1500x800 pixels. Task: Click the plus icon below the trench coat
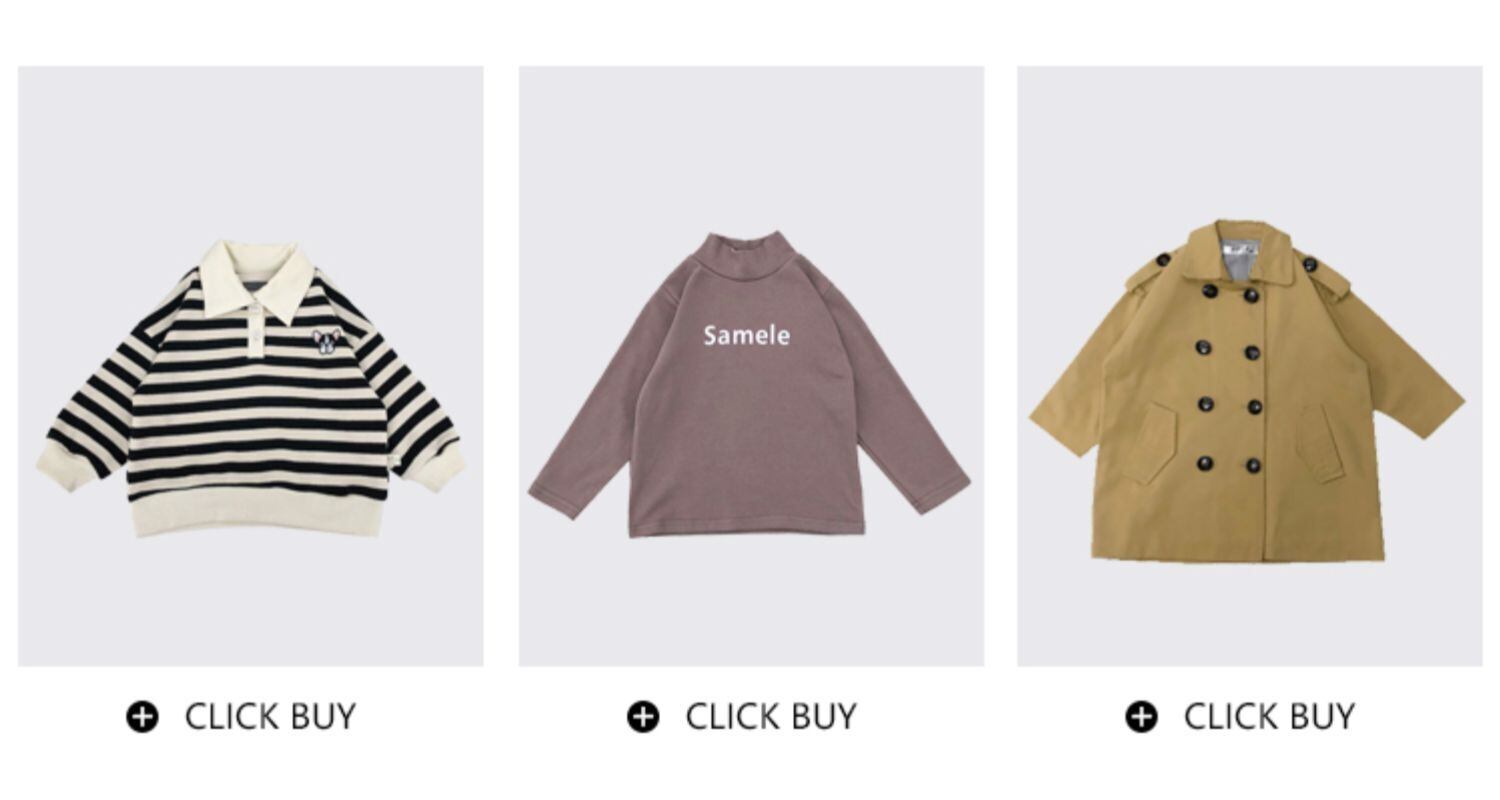(x=1141, y=717)
